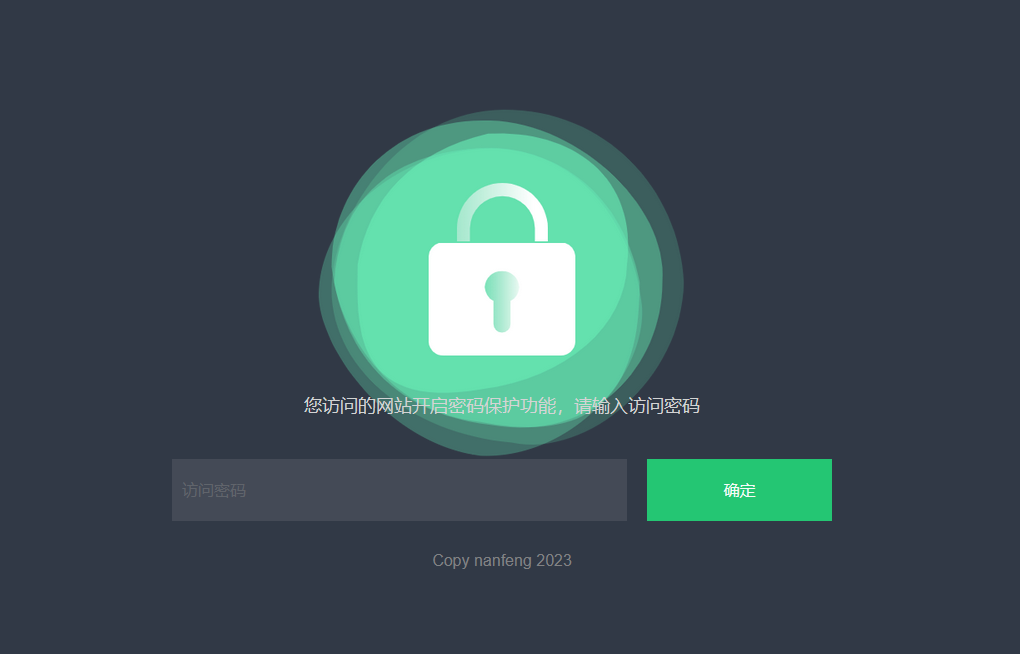The image size is (1020, 654).
Task: Click the right end of the password field
Action: click(x=611, y=490)
